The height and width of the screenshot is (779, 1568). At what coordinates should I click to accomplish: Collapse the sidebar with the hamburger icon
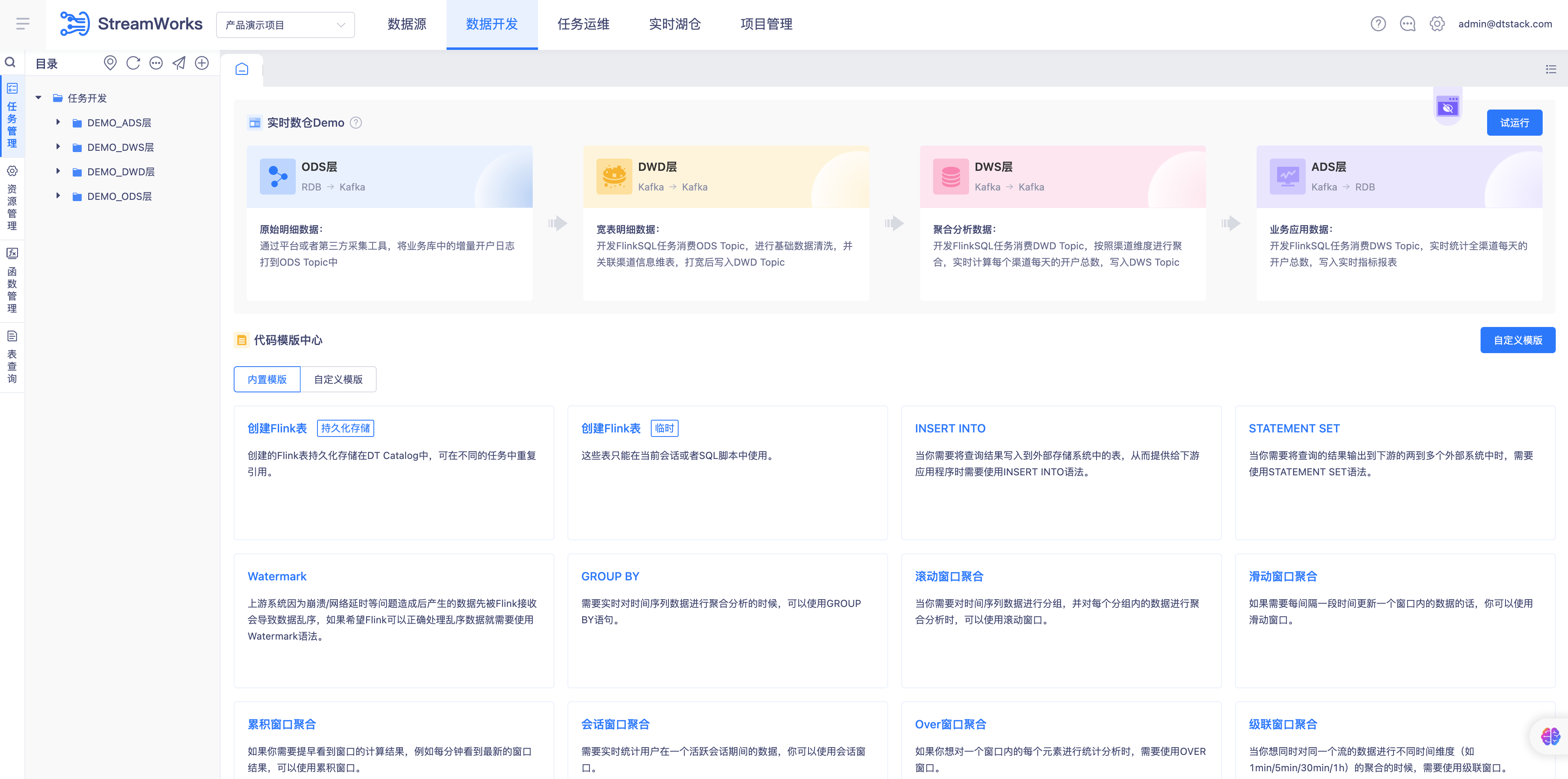tap(22, 24)
